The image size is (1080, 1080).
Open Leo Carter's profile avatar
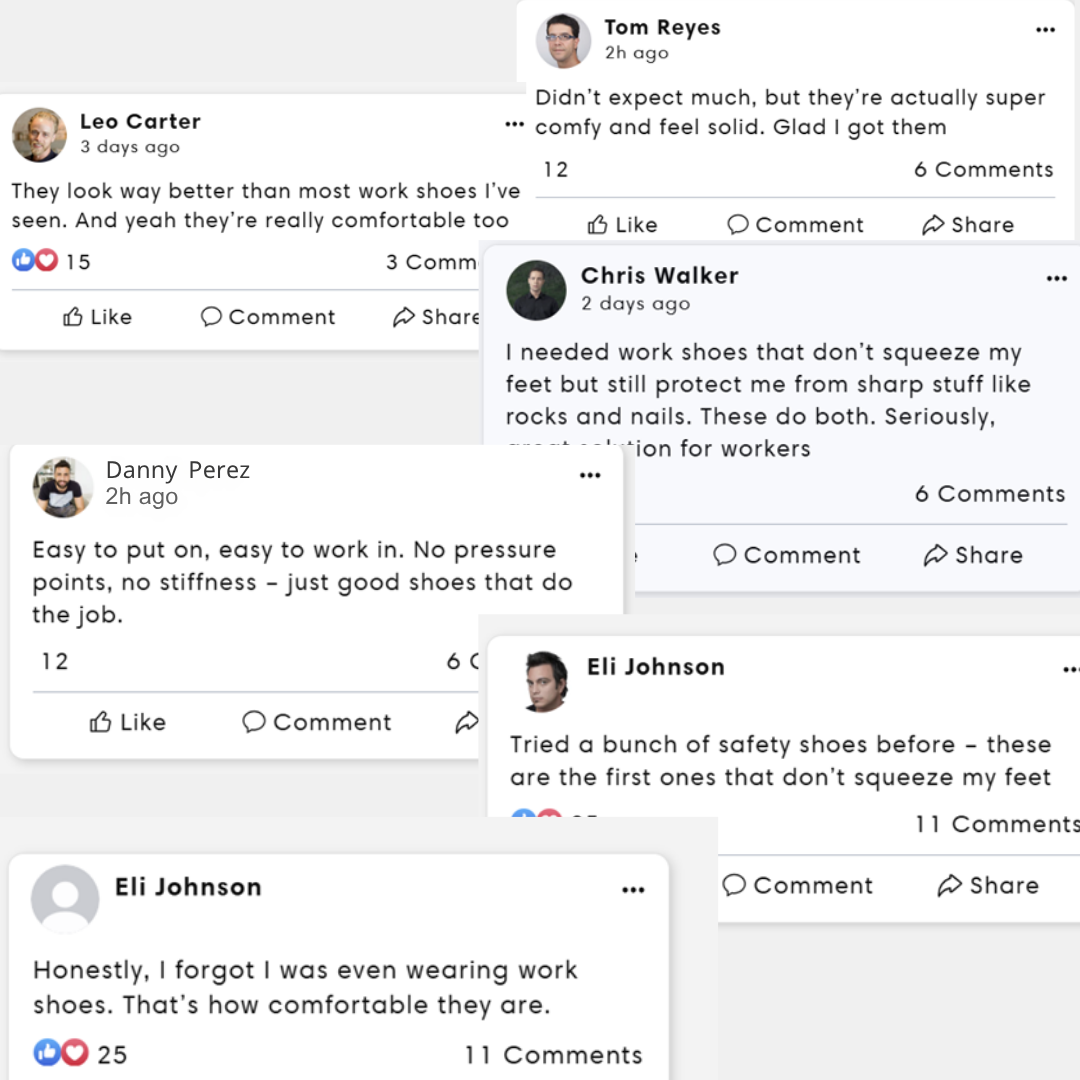[39, 134]
